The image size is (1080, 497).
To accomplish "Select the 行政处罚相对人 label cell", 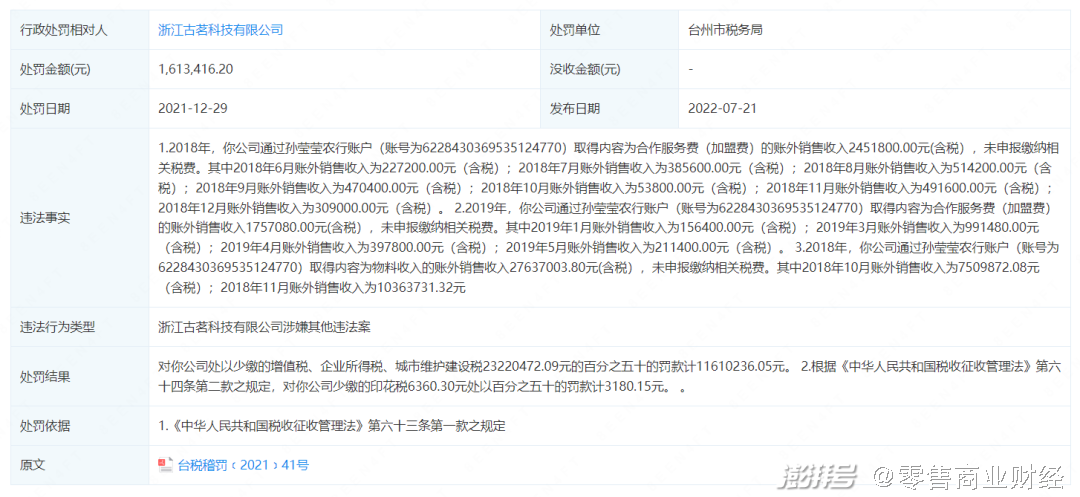I will (x=80, y=30).
